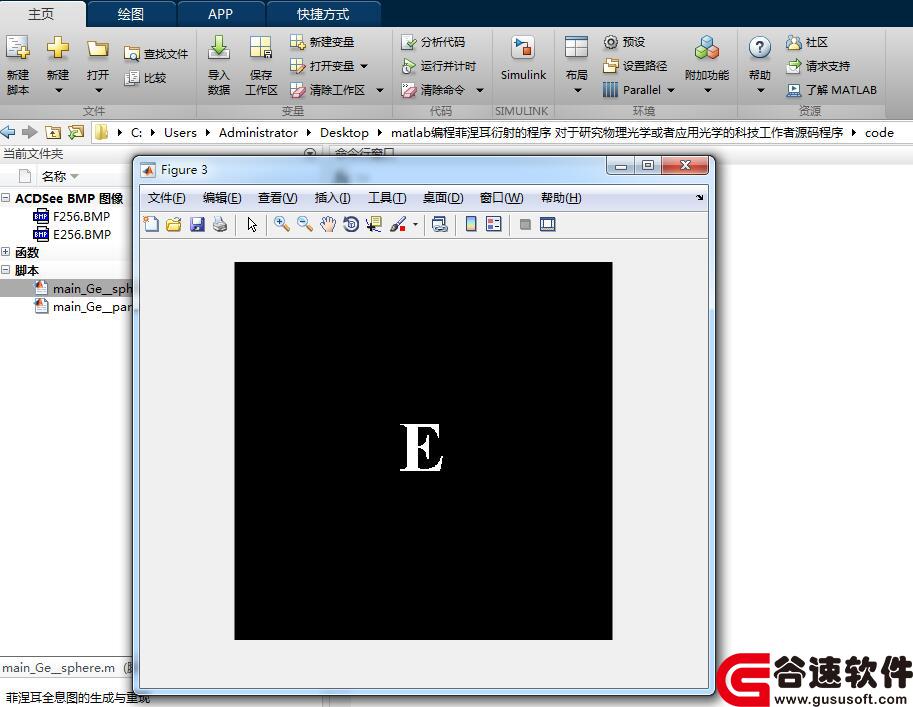This screenshot has height=707, width=913.
Task: Toggle Brush data tool in Figure 3
Action: pos(398,224)
